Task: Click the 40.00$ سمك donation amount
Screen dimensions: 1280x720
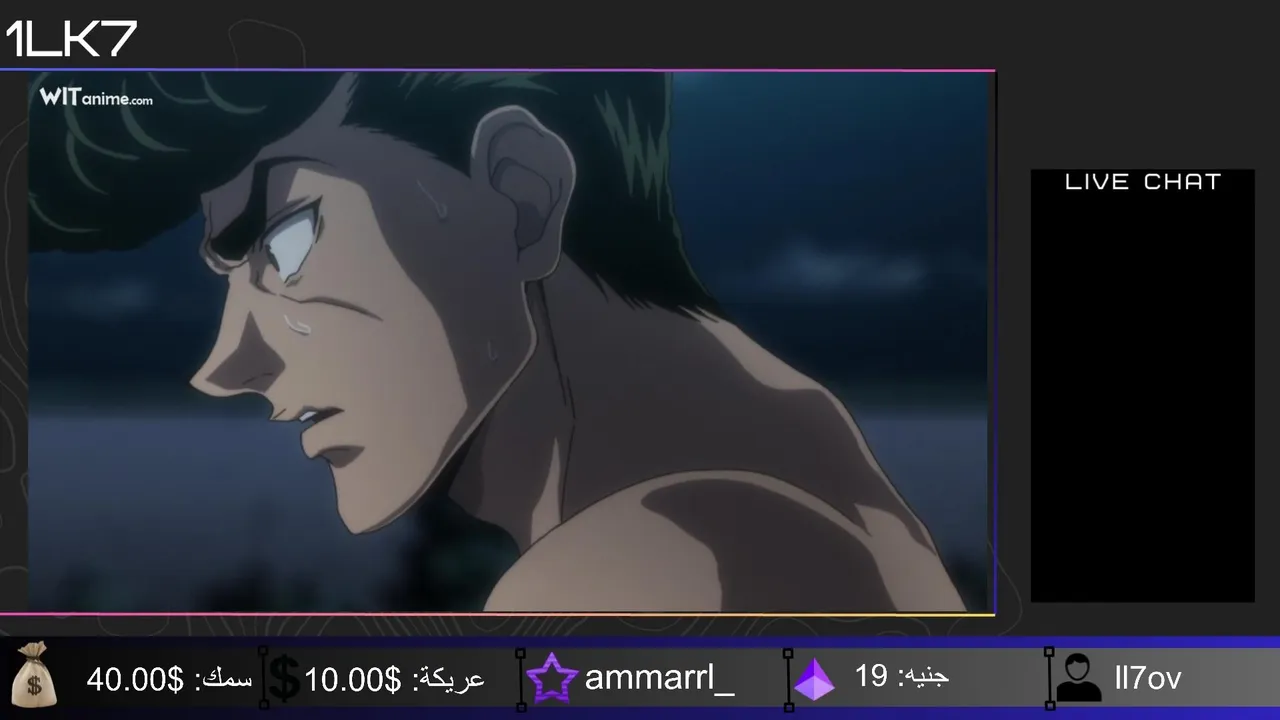Action: click(169, 680)
